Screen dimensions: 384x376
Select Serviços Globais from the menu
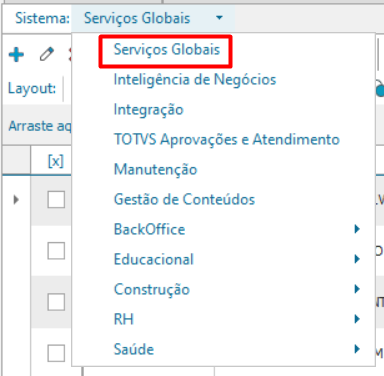click(x=167, y=50)
